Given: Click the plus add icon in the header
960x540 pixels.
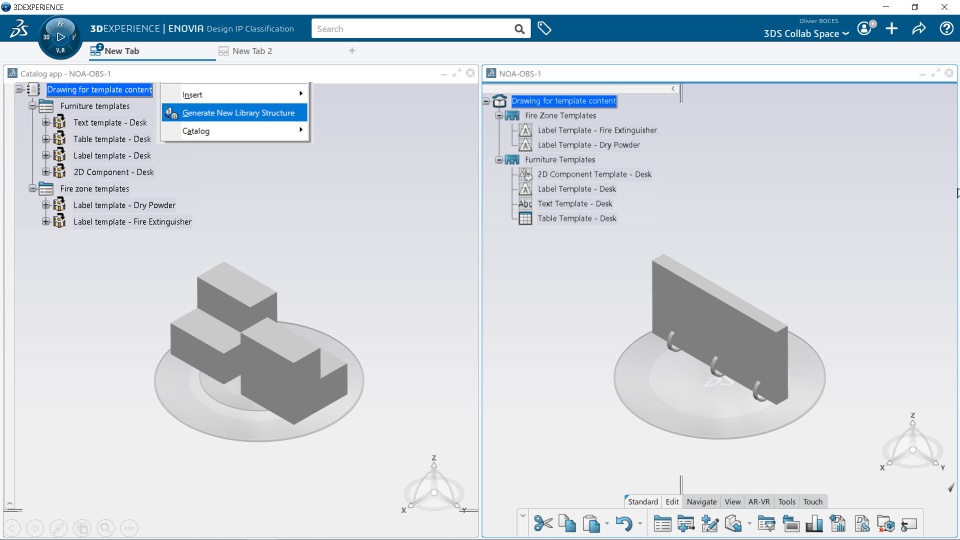Looking at the screenshot, I should (891, 28).
